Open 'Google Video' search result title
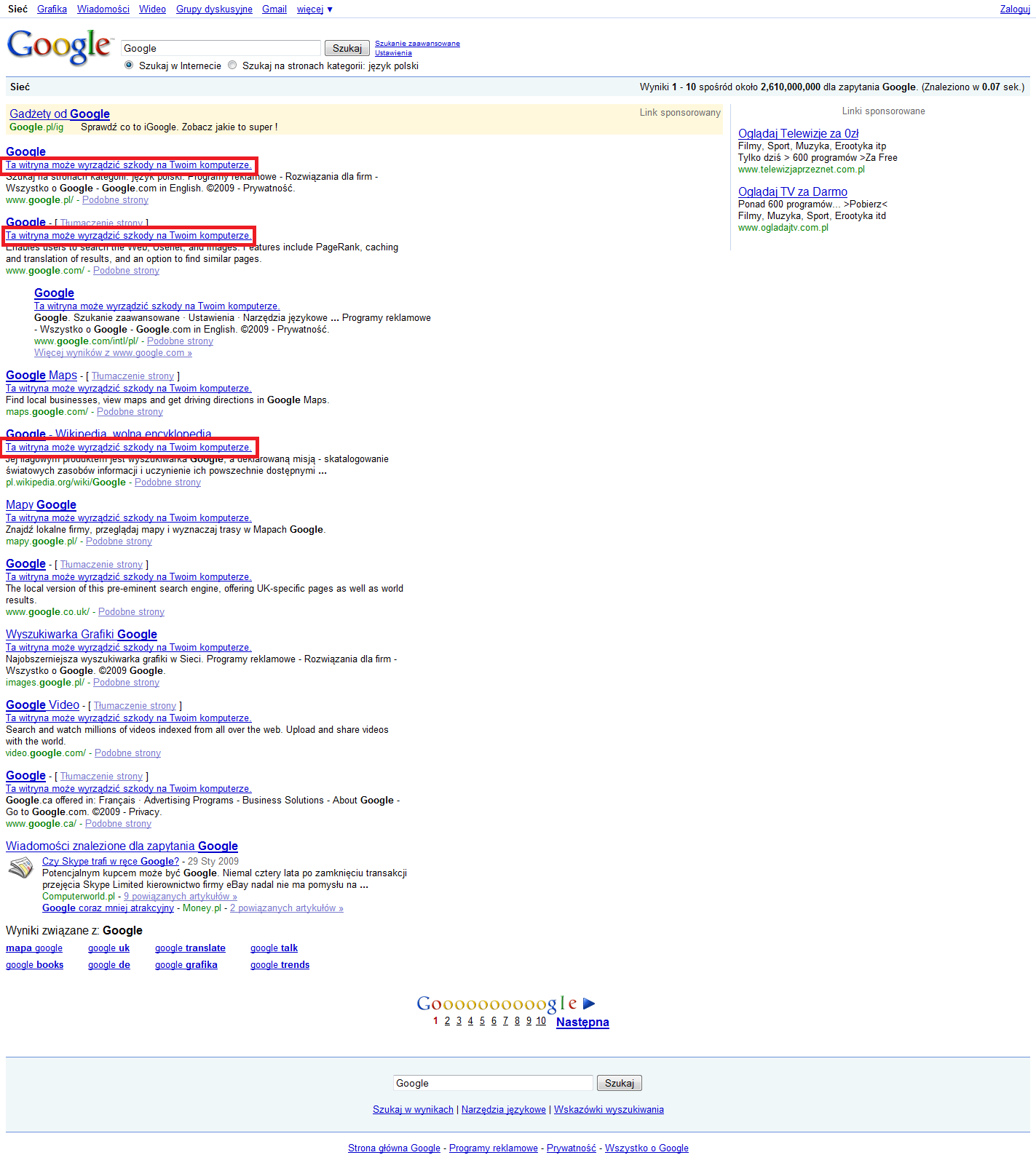 [x=42, y=704]
